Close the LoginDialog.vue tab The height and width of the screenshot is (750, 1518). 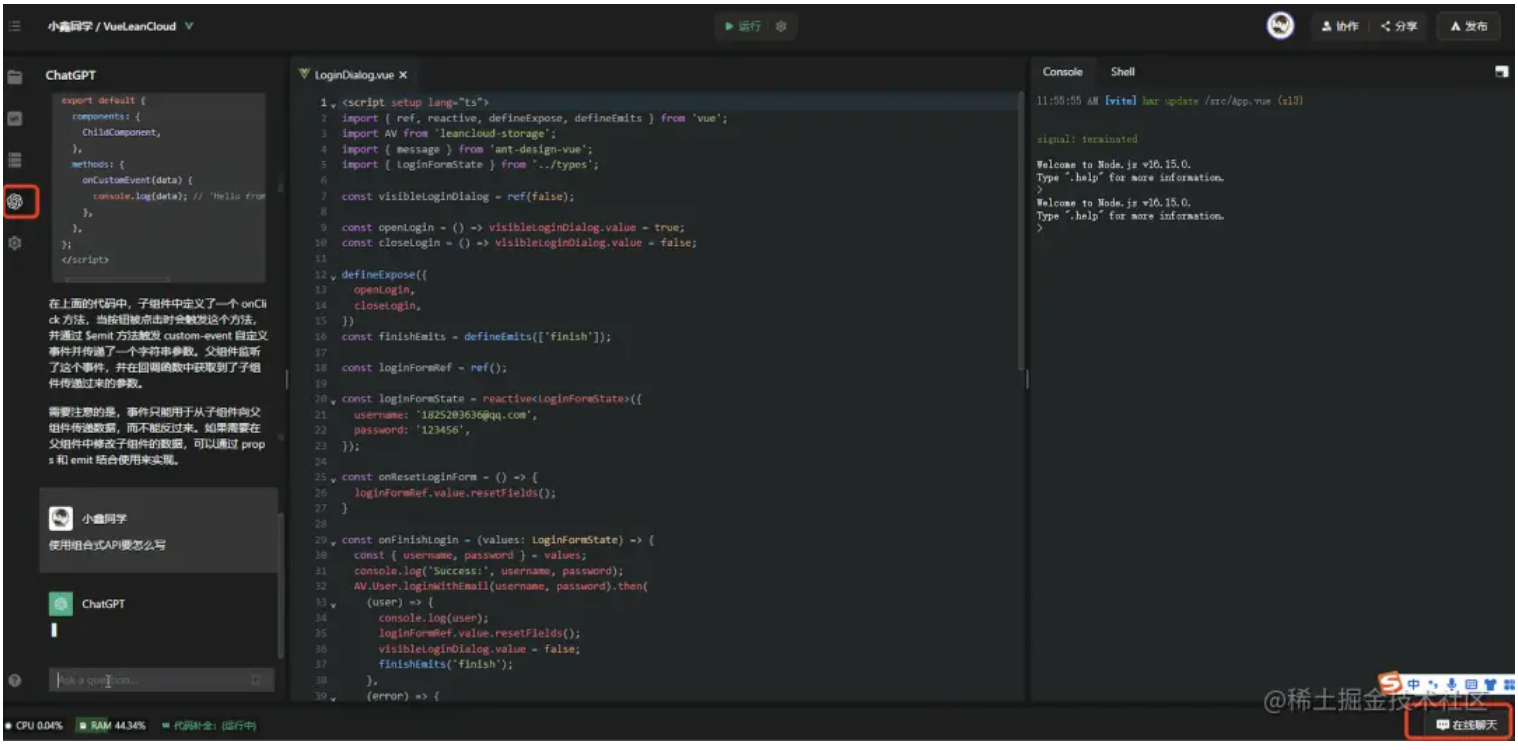pos(403,75)
